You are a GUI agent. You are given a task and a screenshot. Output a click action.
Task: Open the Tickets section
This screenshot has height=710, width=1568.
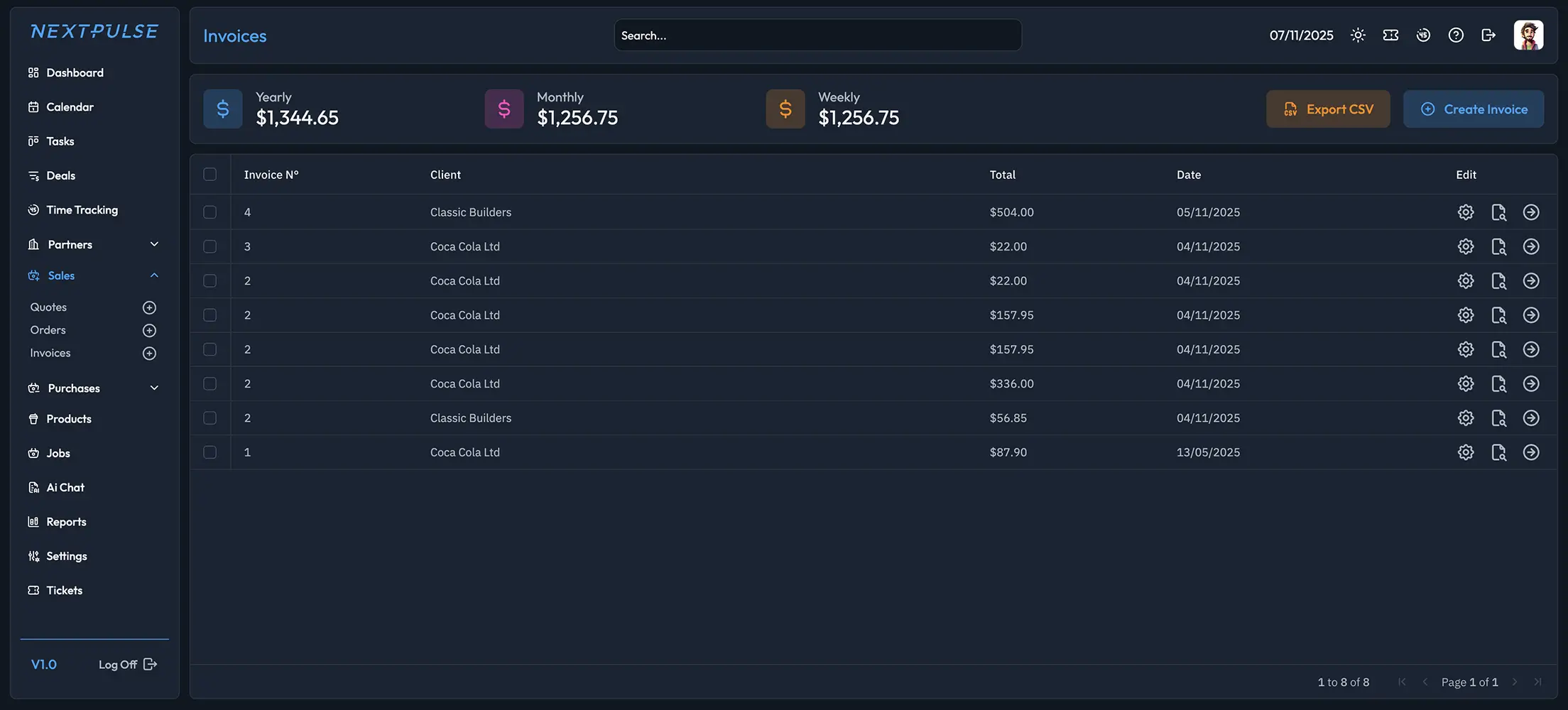point(64,590)
